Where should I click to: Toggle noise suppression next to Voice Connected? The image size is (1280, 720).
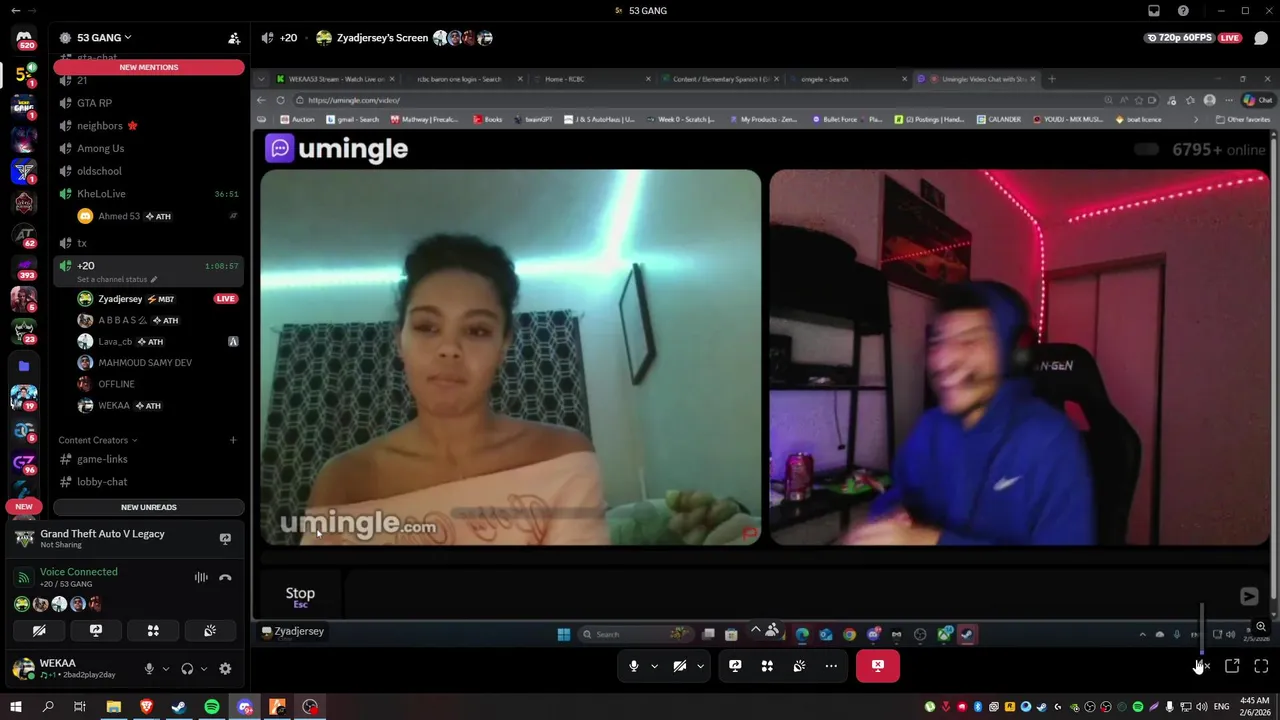(x=201, y=577)
